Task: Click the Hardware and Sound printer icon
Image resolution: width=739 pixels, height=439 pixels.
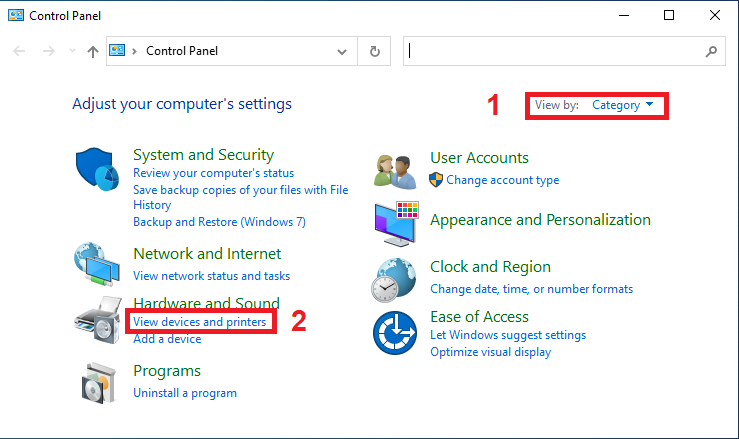Action: click(x=98, y=321)
